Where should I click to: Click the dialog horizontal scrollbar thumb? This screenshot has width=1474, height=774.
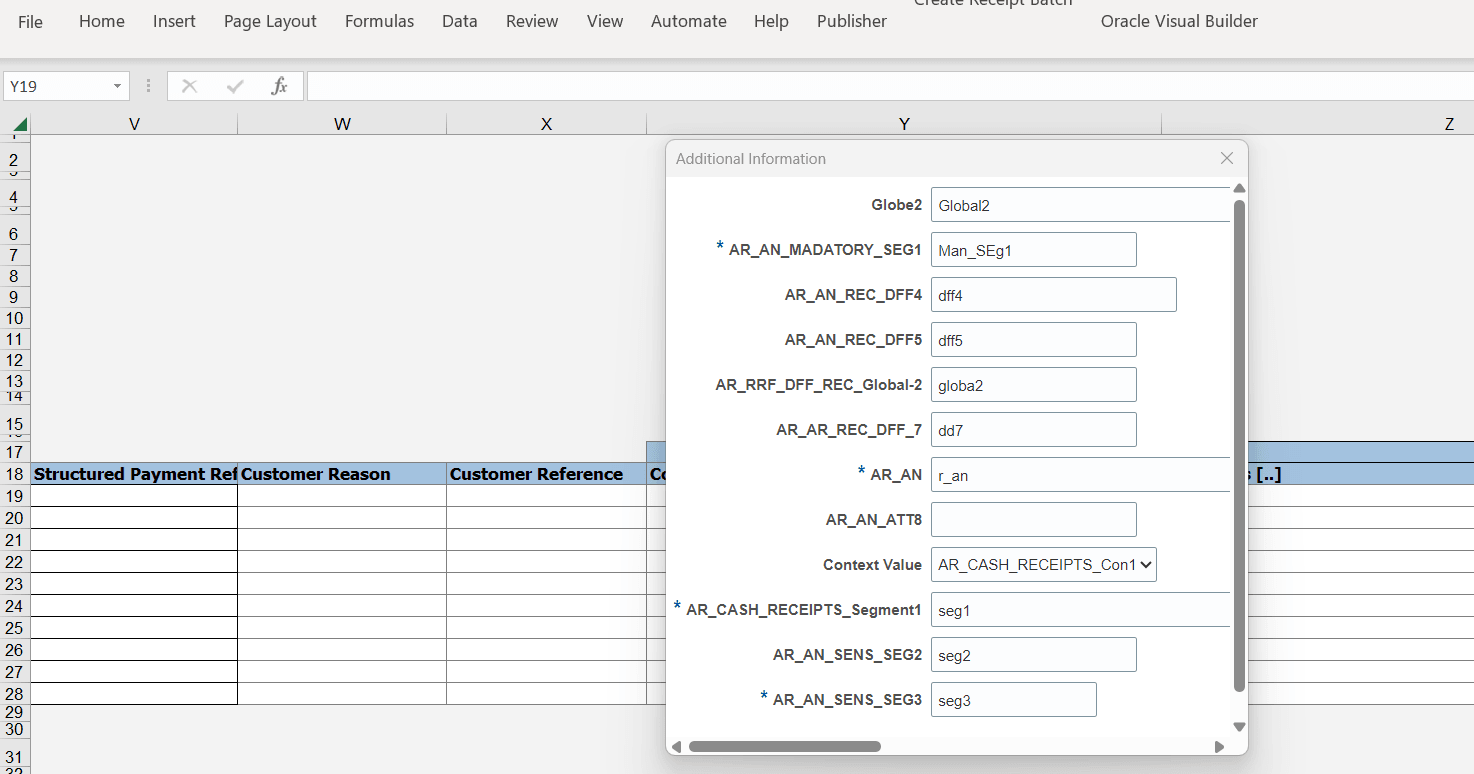[x=785, y=747]
